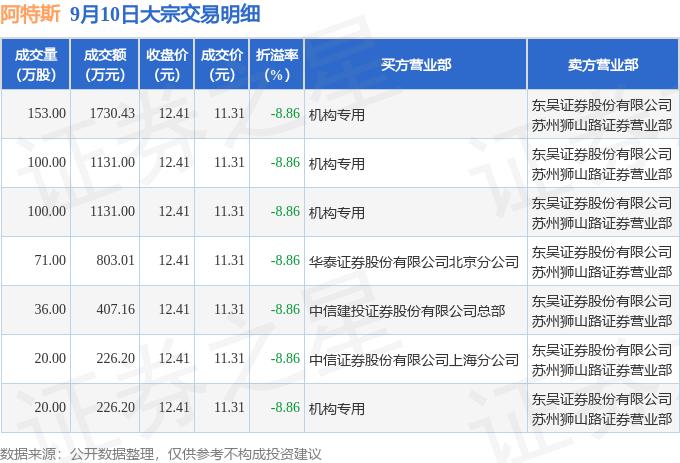Click seller 东吴证券 cell in 华泰证券 row
The height and width of the screenshot is (463, 680).
602,262
